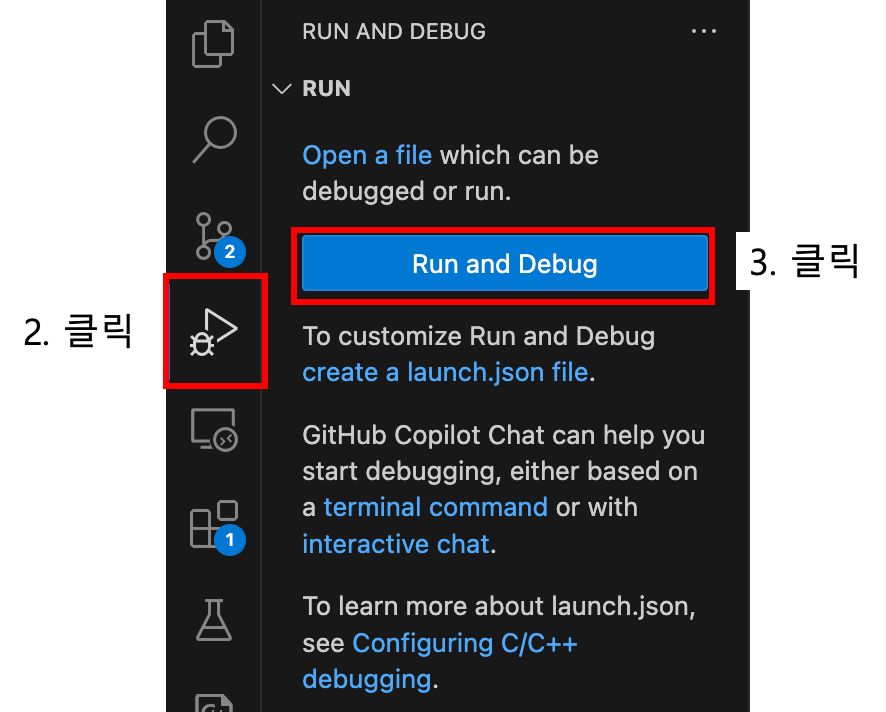
Task: Click the partially visible bottom sidebar icon
Action: [214, 702]
